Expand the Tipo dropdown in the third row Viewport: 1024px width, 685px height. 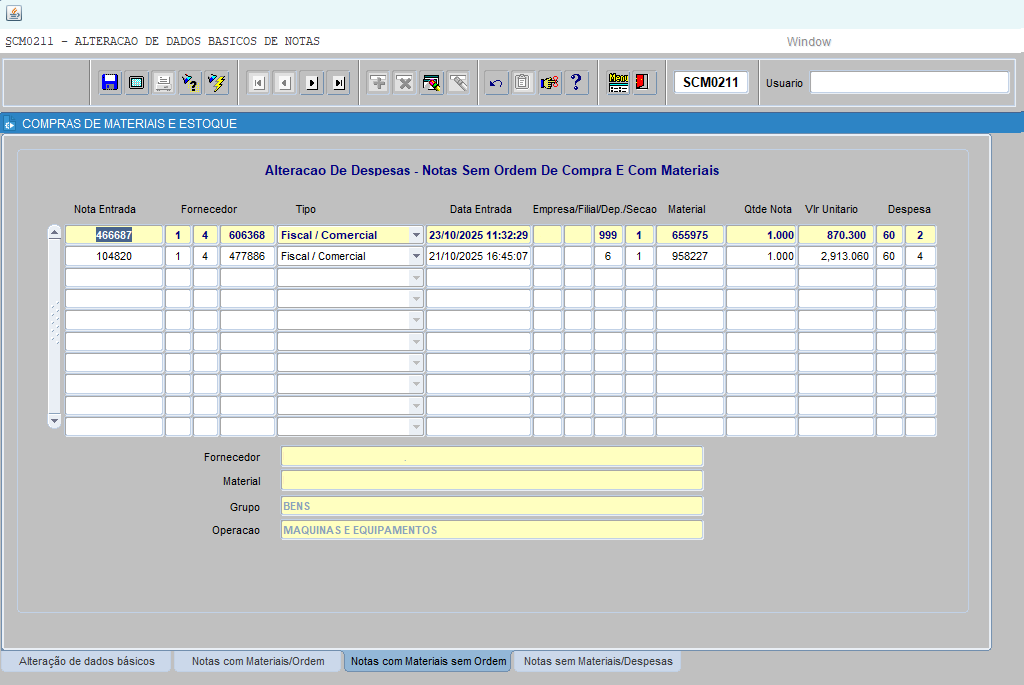[416, 278]
